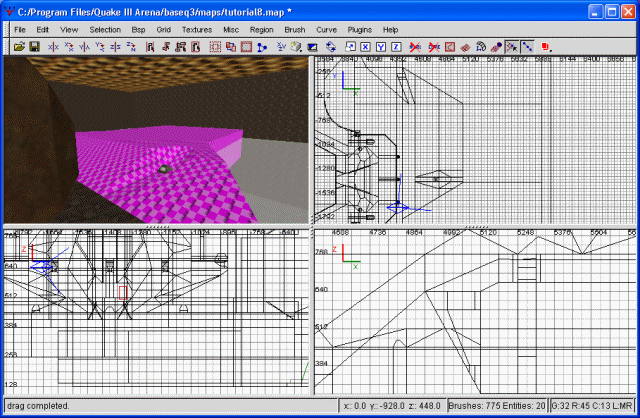Click the x y z coordinates readout
This screenshot has height=418, width=640.
(x=391, y=406)
